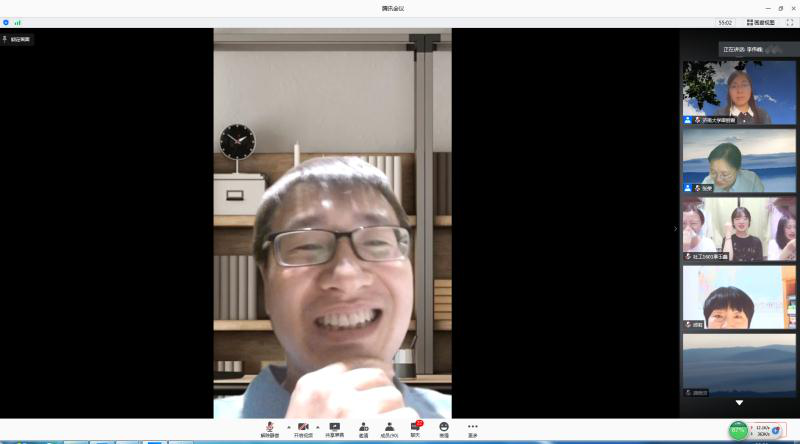Click the meeting security shield icon
Screen dimensions: 800x444
pos(6,22)
